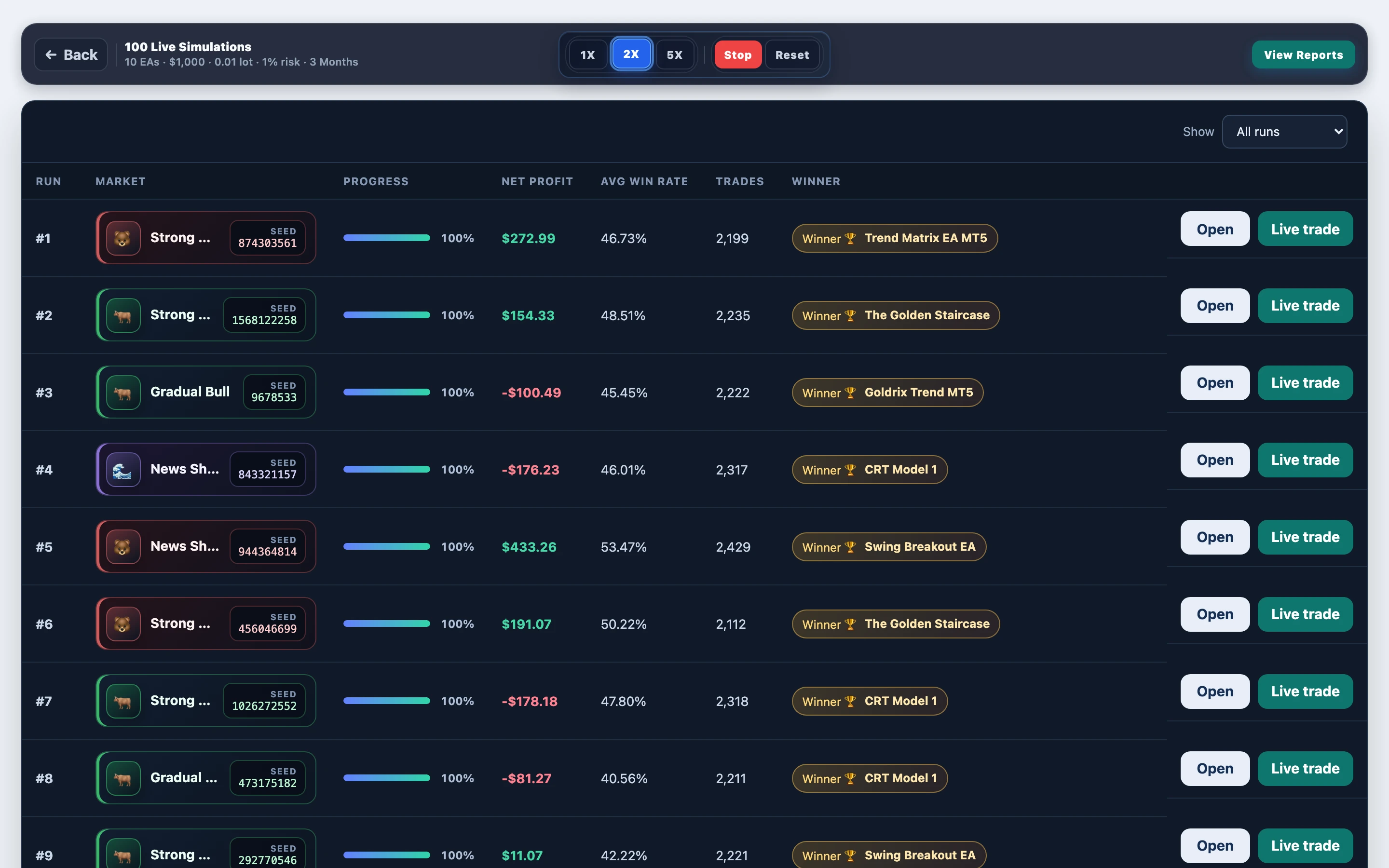Viewport: 1389px width, 868px height.
Task: Click seed badge 1568122258
Action: tap(264, 315)
